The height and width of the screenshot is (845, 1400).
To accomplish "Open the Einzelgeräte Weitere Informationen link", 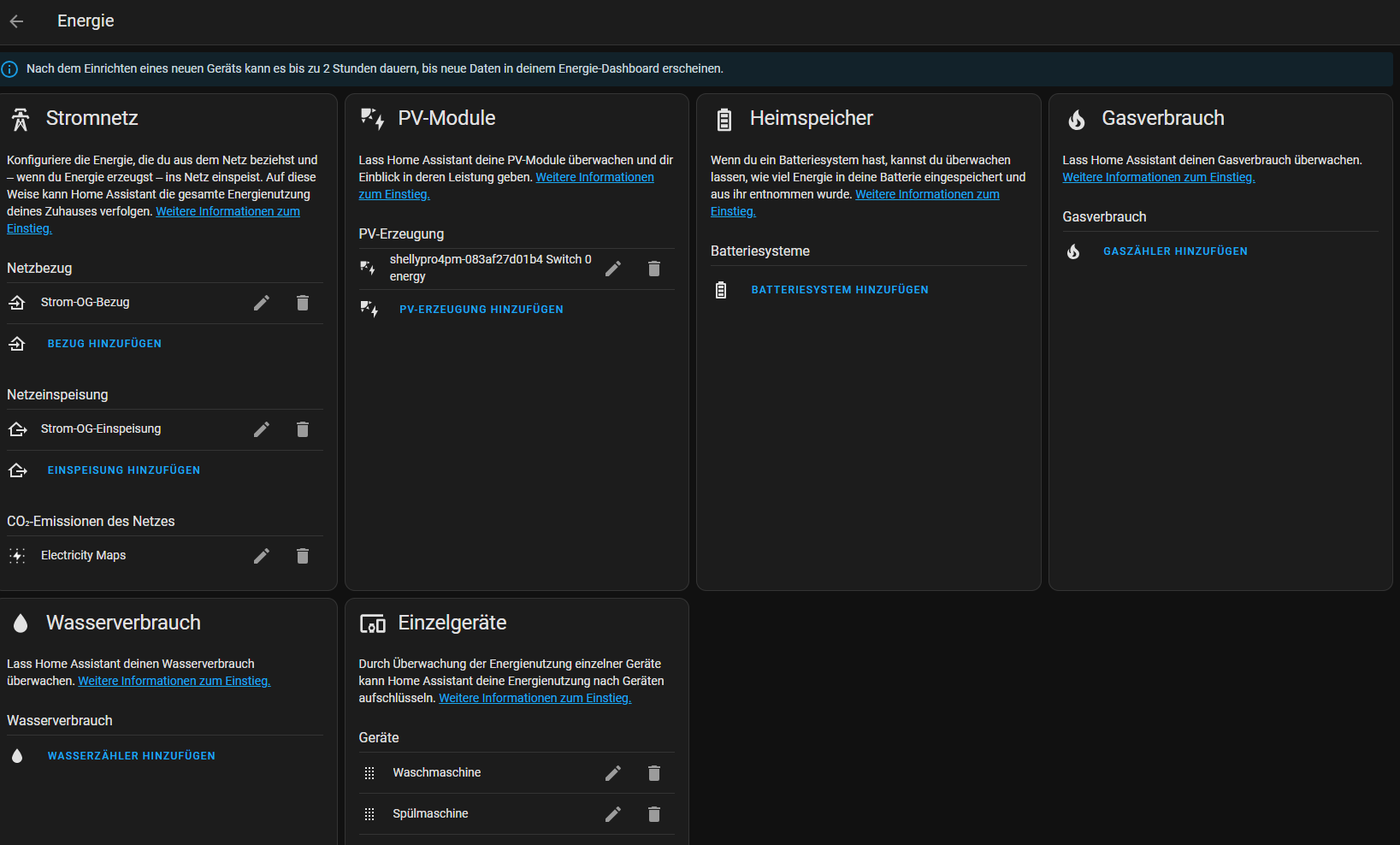I will click(535, 698).
